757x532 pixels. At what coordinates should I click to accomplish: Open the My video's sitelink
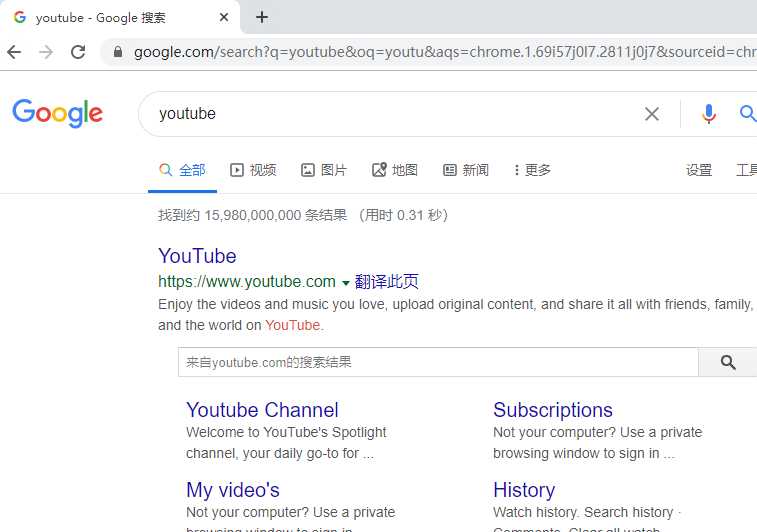click(x=233, y=490)
